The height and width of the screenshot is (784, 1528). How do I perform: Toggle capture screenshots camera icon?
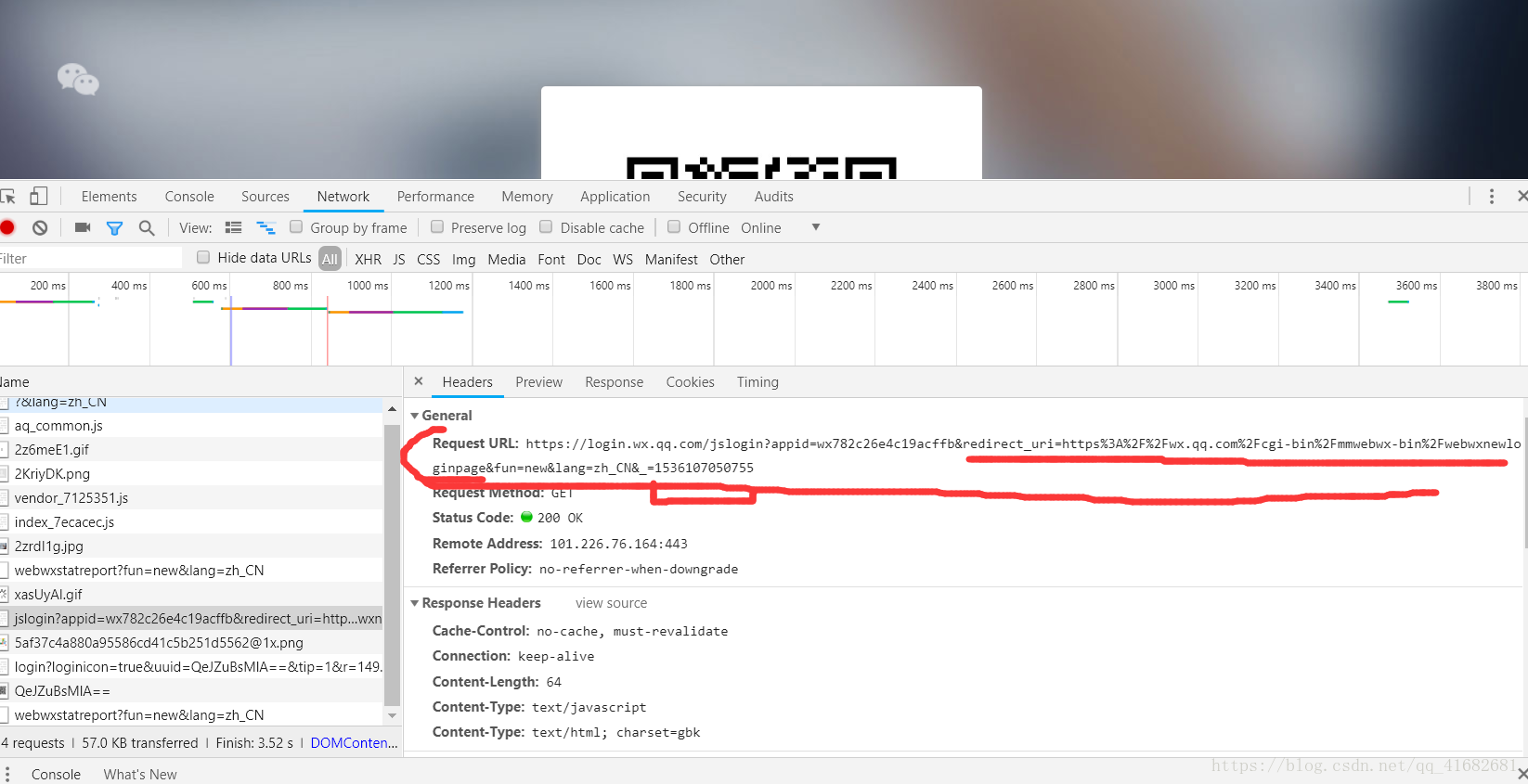tap(83, 227)
